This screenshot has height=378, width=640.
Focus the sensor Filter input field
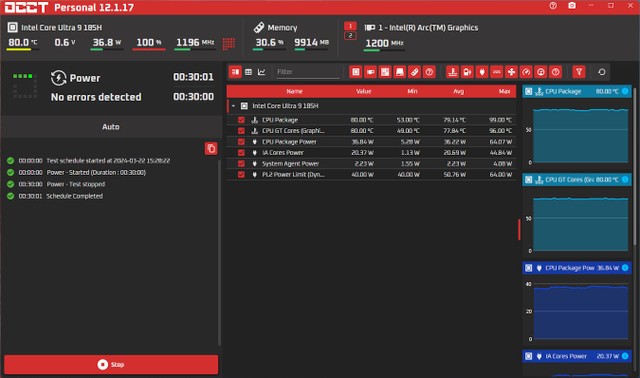pos(308,72)
